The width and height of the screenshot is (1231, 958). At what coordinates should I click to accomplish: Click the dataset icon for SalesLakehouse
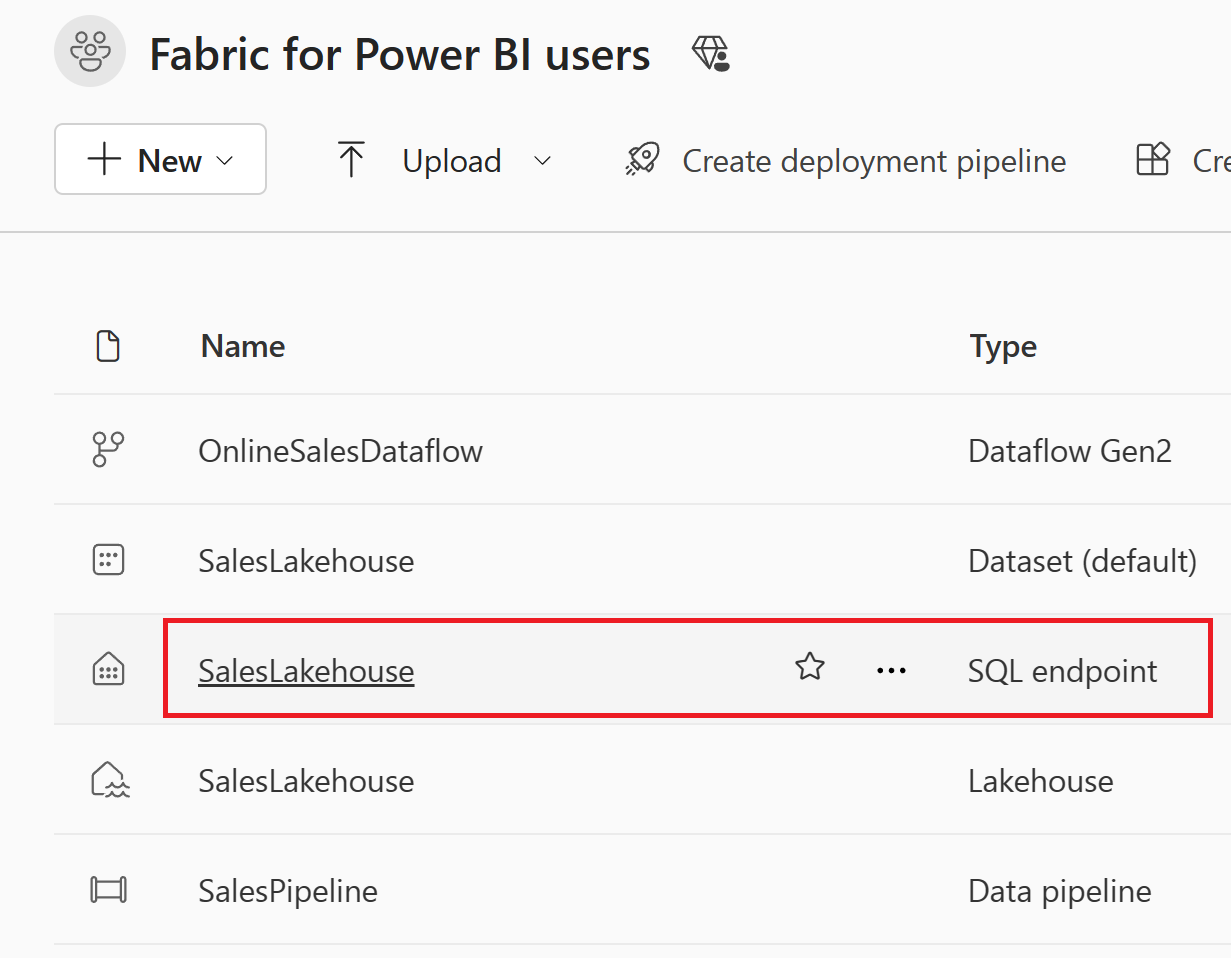click(107, 560)
